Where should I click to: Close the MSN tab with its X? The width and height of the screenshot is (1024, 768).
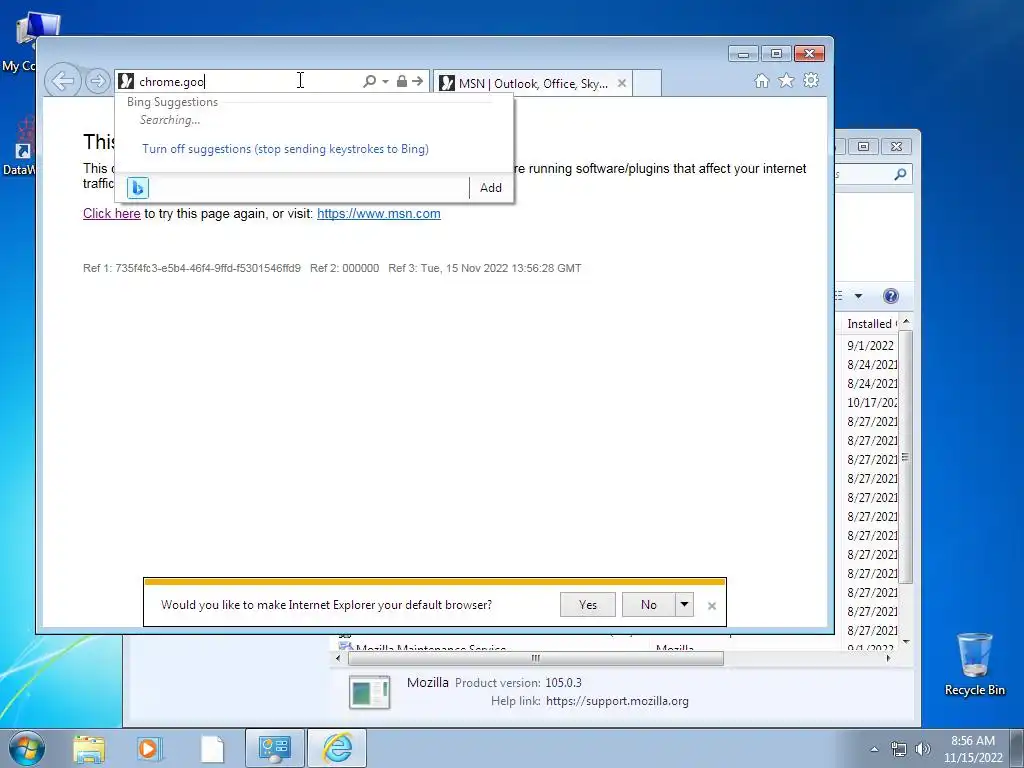pyautogui.click(x=622, y=83)
